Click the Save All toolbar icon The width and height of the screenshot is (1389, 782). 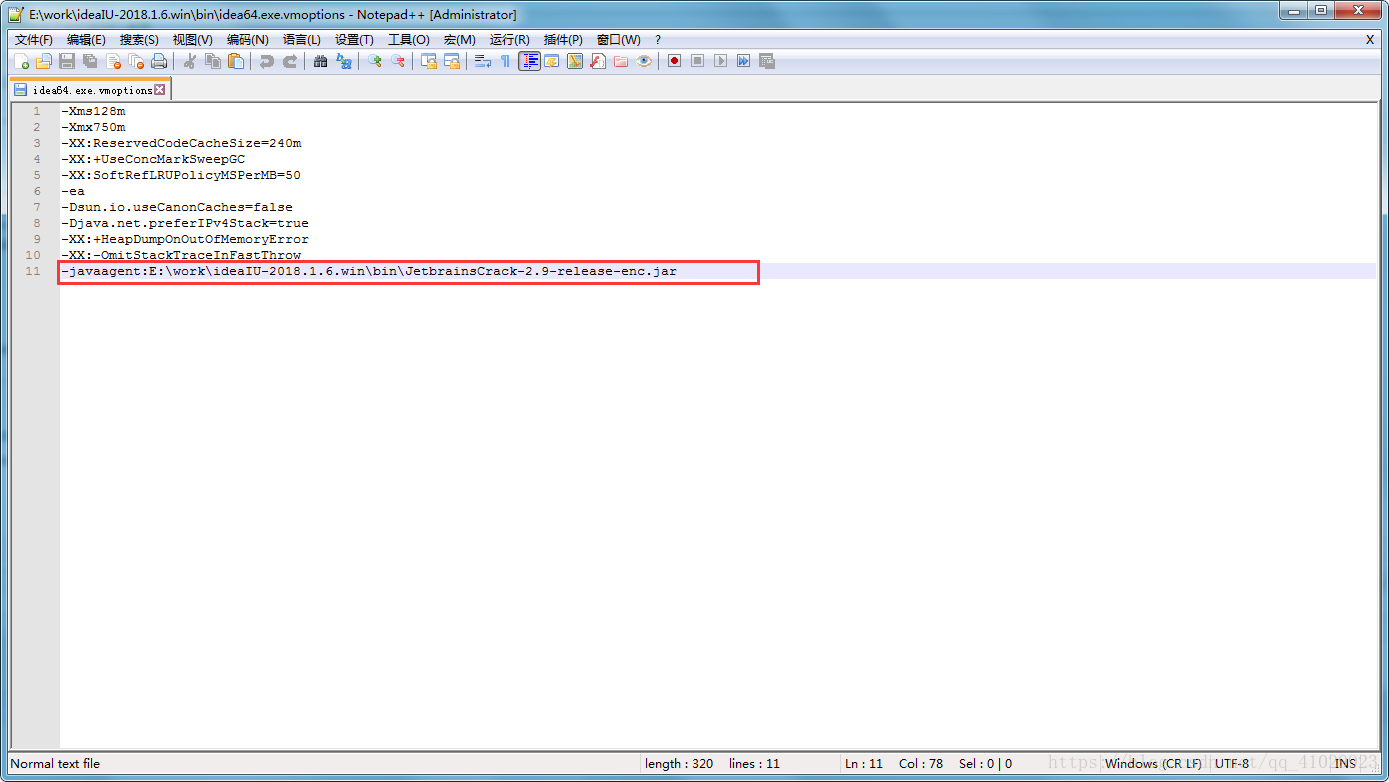tap(89, 61)
